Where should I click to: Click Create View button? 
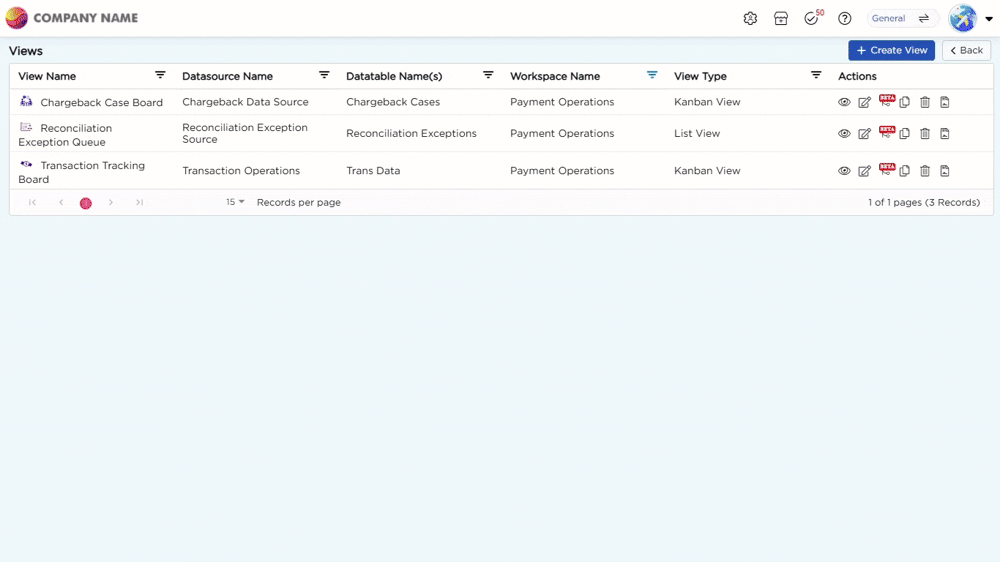click(x=891, y=50)
